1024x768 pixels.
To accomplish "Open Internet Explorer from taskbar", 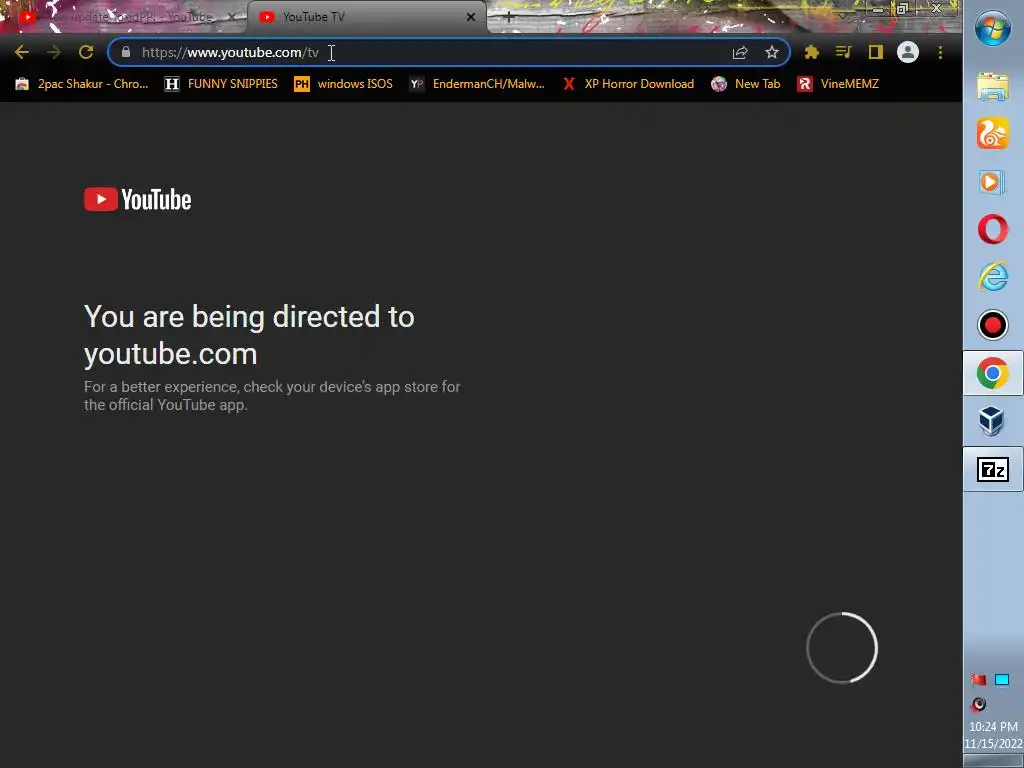I will [993, 277].
